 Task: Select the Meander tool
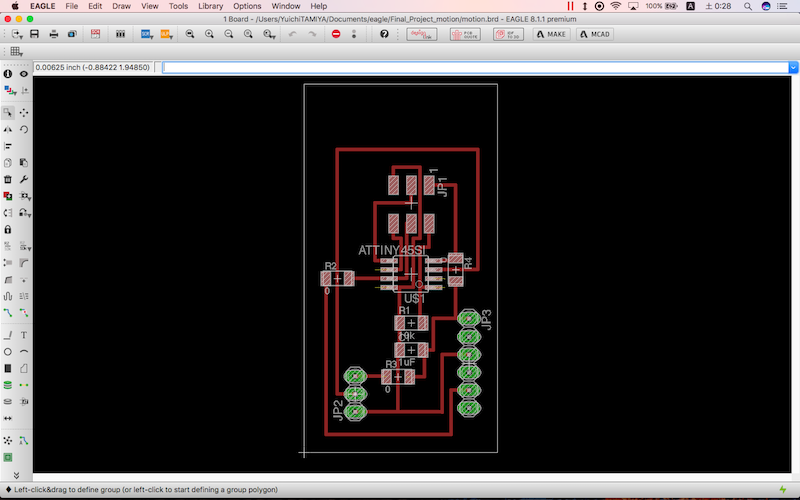point(8,296)
